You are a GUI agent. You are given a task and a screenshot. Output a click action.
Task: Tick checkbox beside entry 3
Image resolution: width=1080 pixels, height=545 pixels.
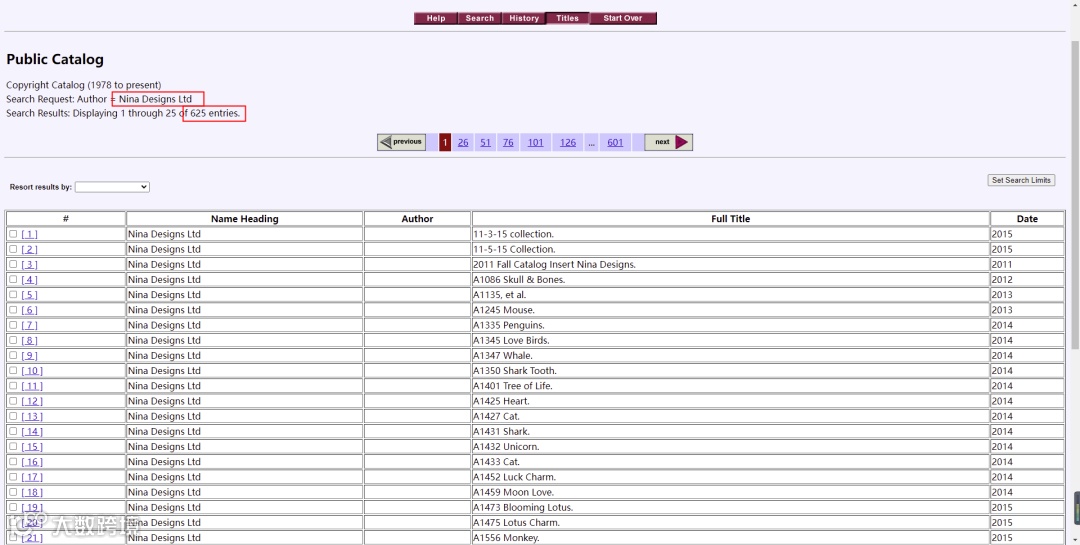pos(13,265)
